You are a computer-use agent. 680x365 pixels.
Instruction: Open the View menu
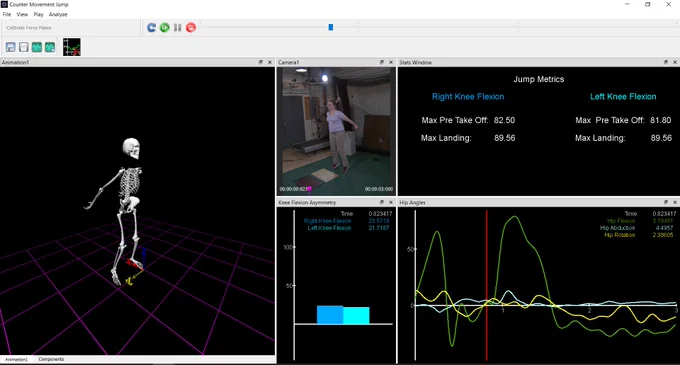click(22, 14)
